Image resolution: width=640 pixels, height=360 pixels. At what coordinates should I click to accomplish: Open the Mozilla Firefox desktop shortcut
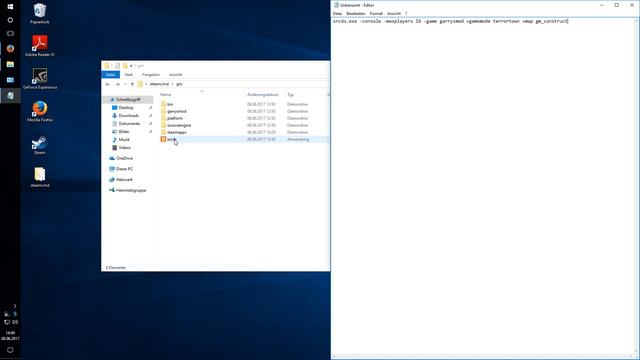(40, 111)
